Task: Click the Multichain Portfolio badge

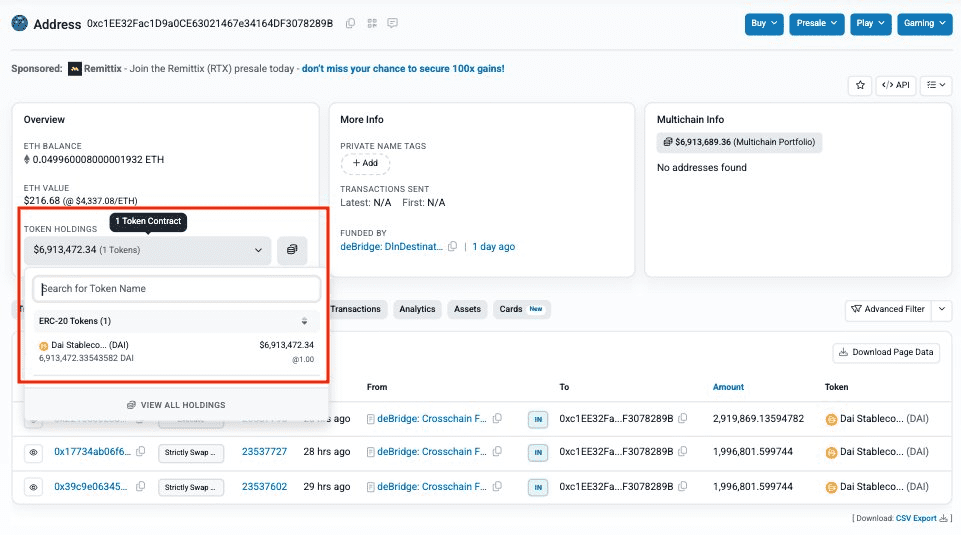Action: [x=739, y=142]
